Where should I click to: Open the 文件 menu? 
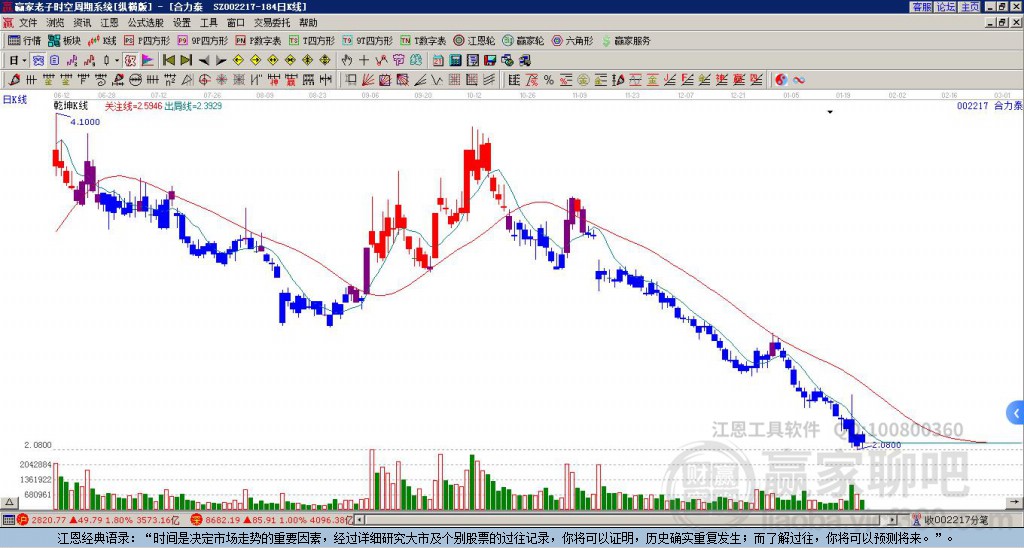point(27,23)
